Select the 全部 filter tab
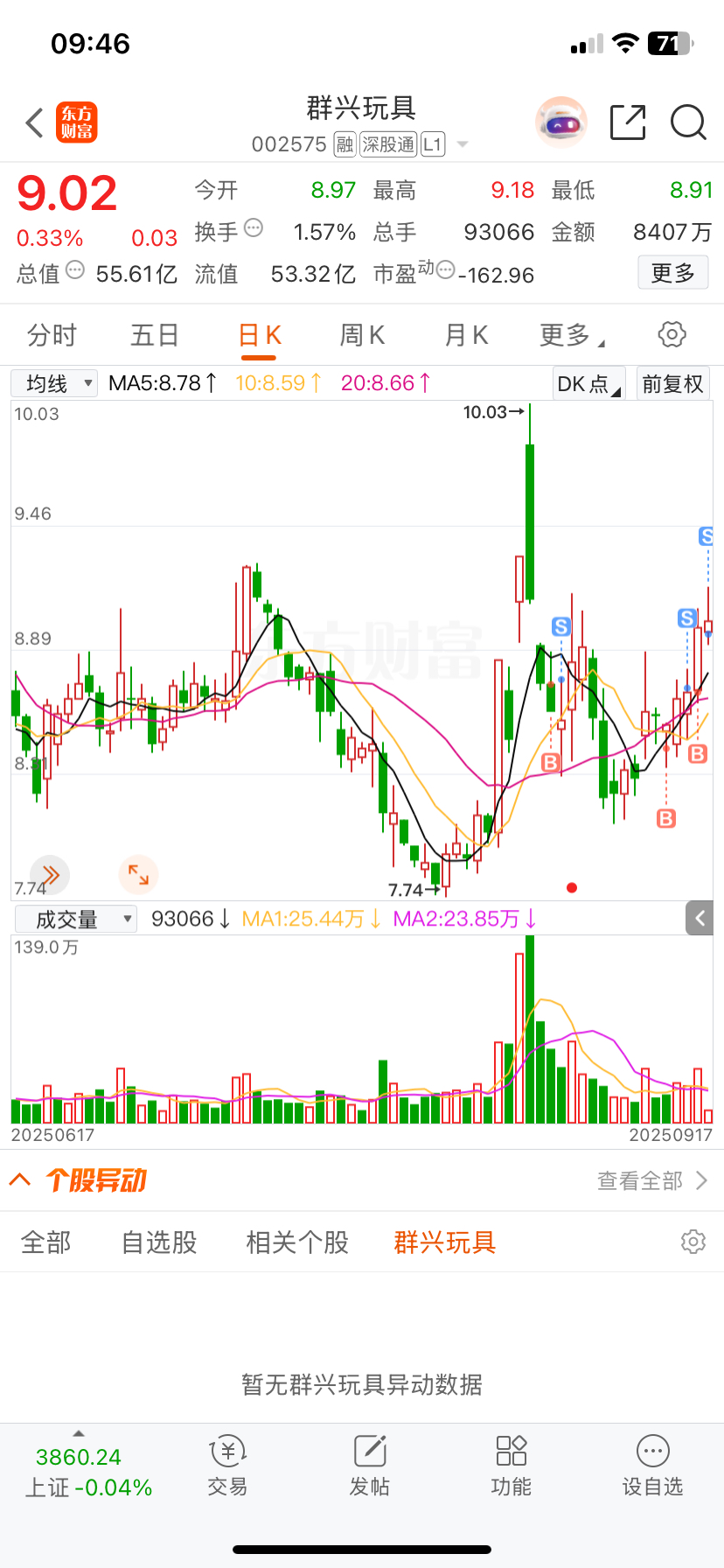The height and width of the screenshot is (1568, 724). [x=46, y=1242]
